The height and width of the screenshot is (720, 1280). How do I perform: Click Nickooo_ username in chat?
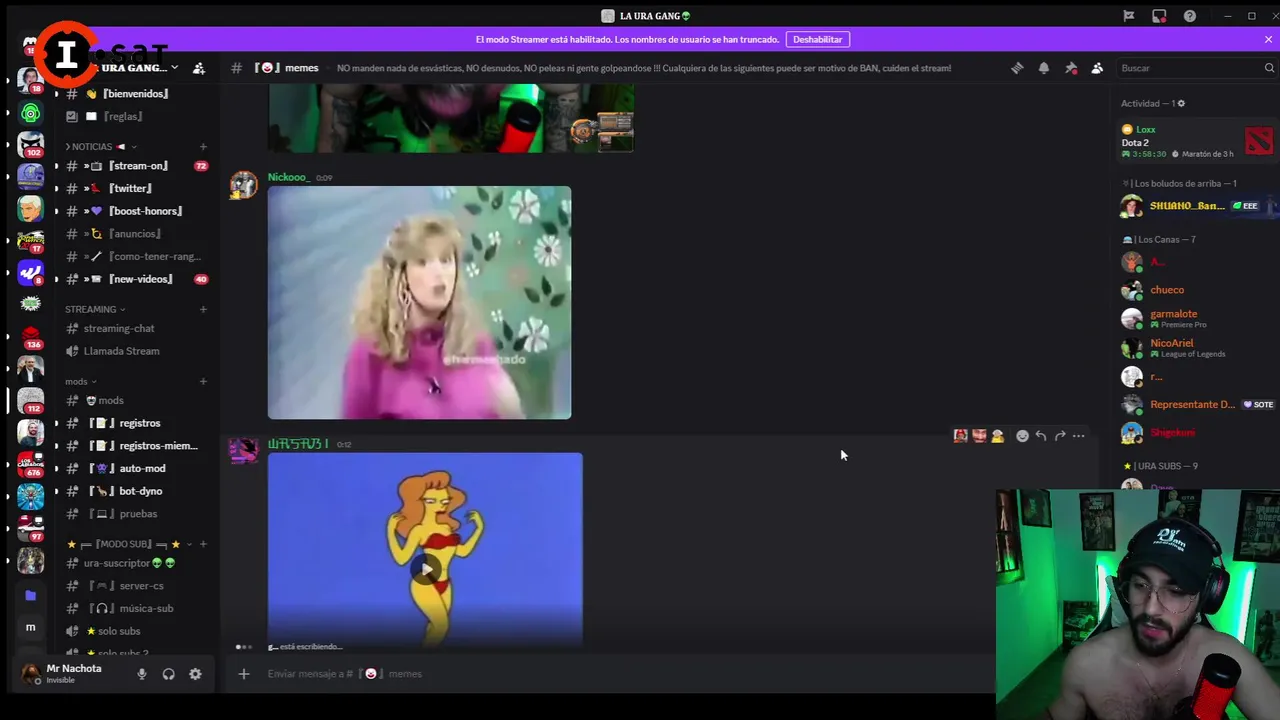click(x=289, y=177)
